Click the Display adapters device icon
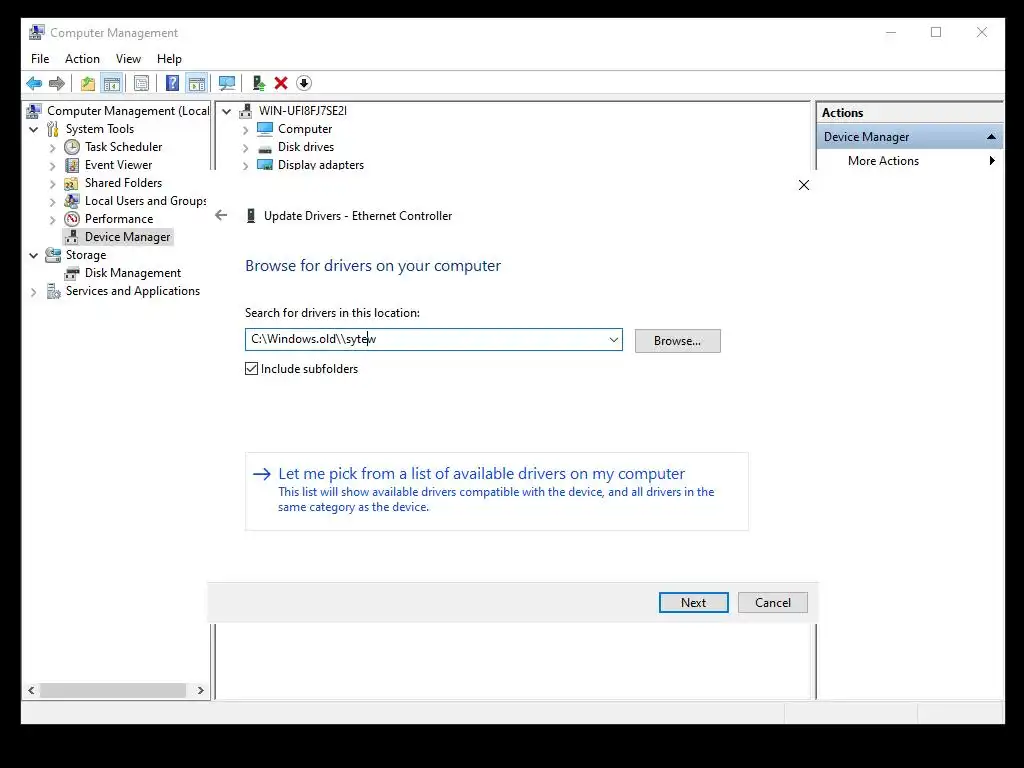Image resolution: width=1024 pixels, height=768 pixels. [x=264, y=165]
